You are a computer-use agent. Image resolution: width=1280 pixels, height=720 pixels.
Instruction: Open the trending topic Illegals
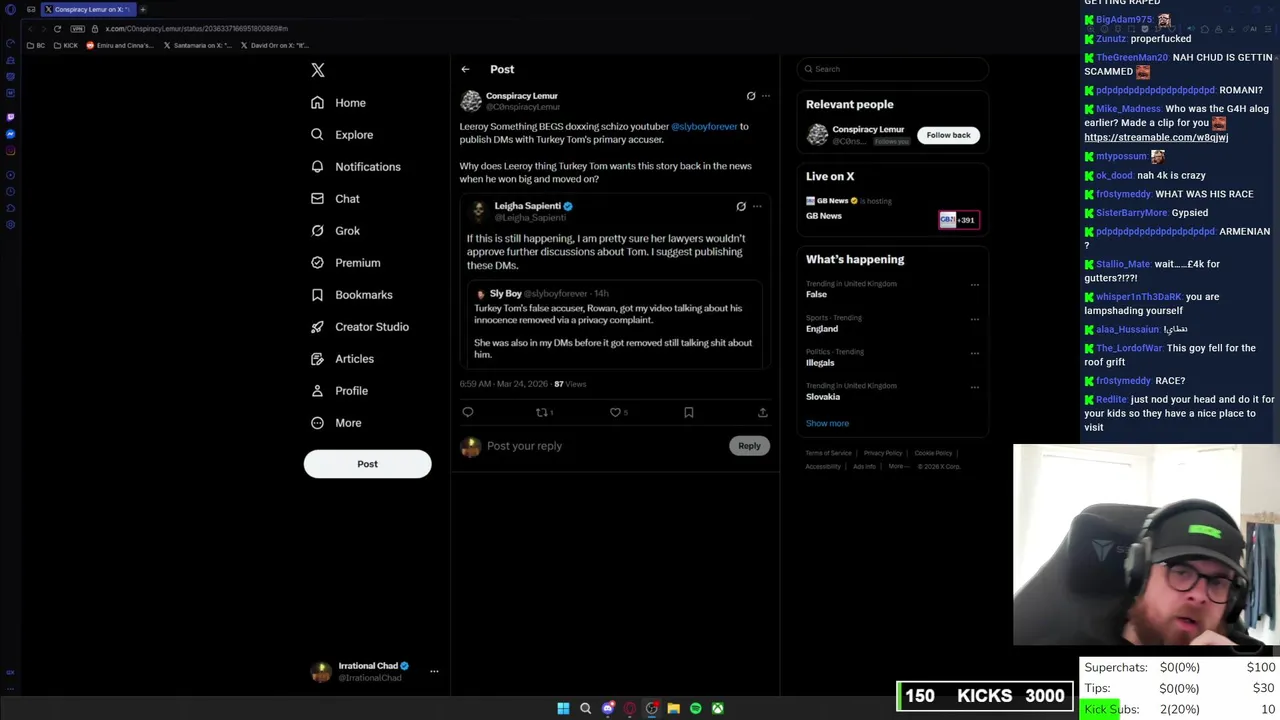(820, 362)
